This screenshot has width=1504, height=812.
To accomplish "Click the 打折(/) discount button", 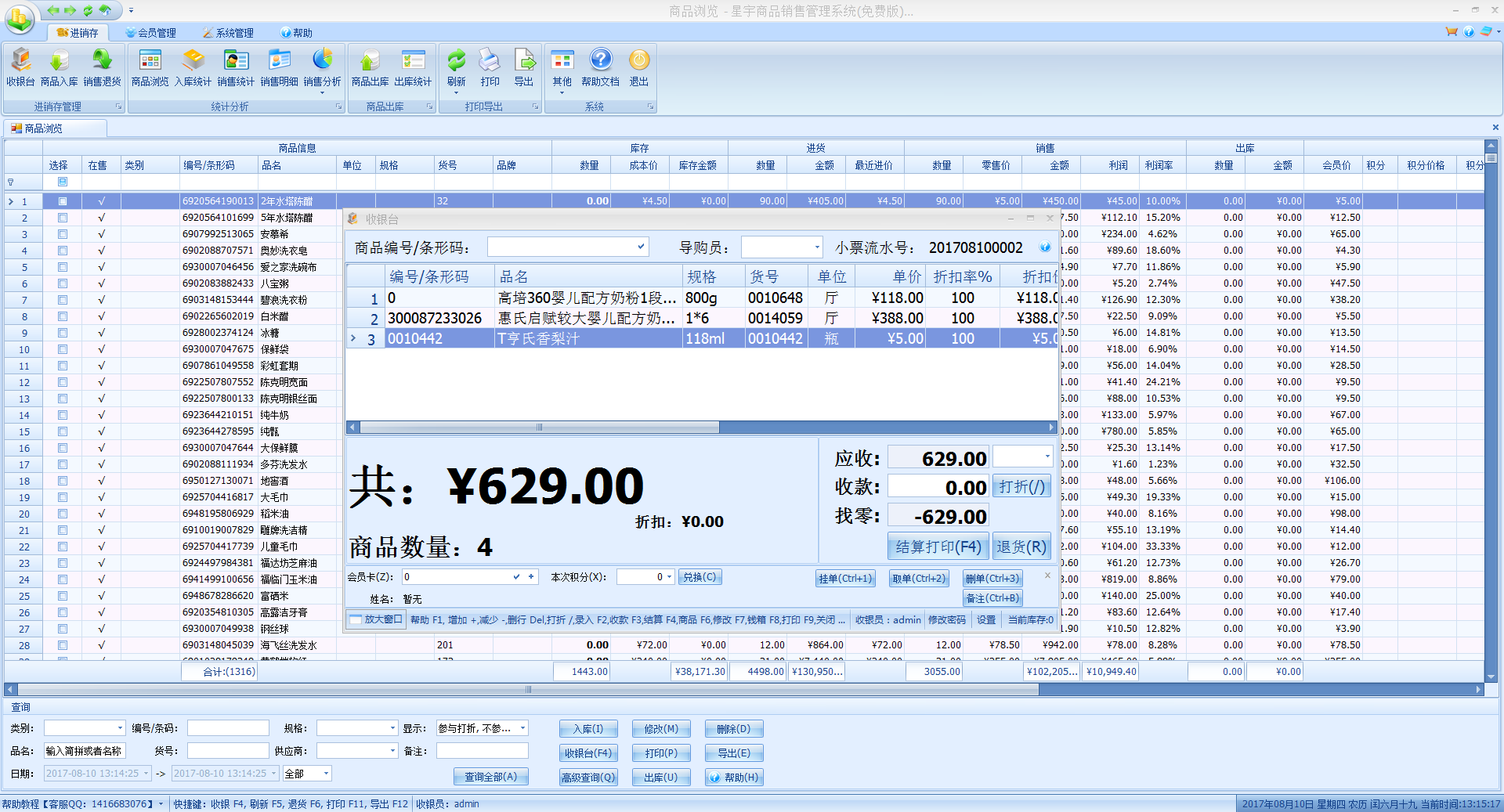I will pos(1021,486).
